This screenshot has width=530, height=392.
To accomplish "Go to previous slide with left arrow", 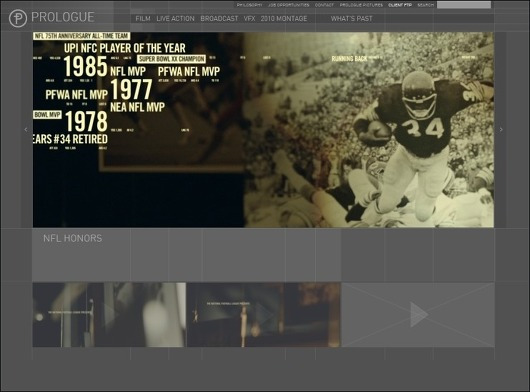I will (26, 129).
